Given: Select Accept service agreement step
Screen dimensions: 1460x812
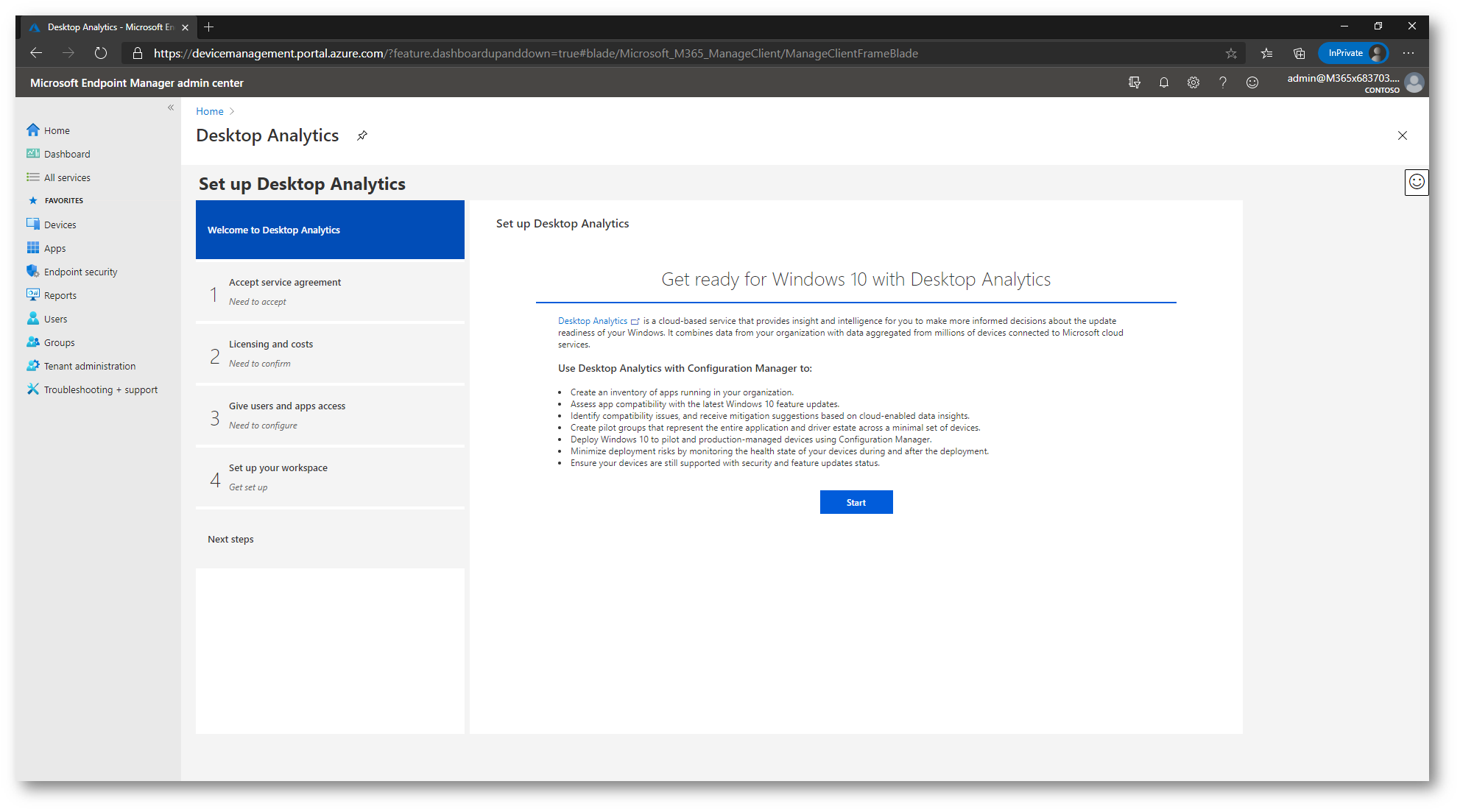Looking at the screenshot, I should tap(330, 292).
